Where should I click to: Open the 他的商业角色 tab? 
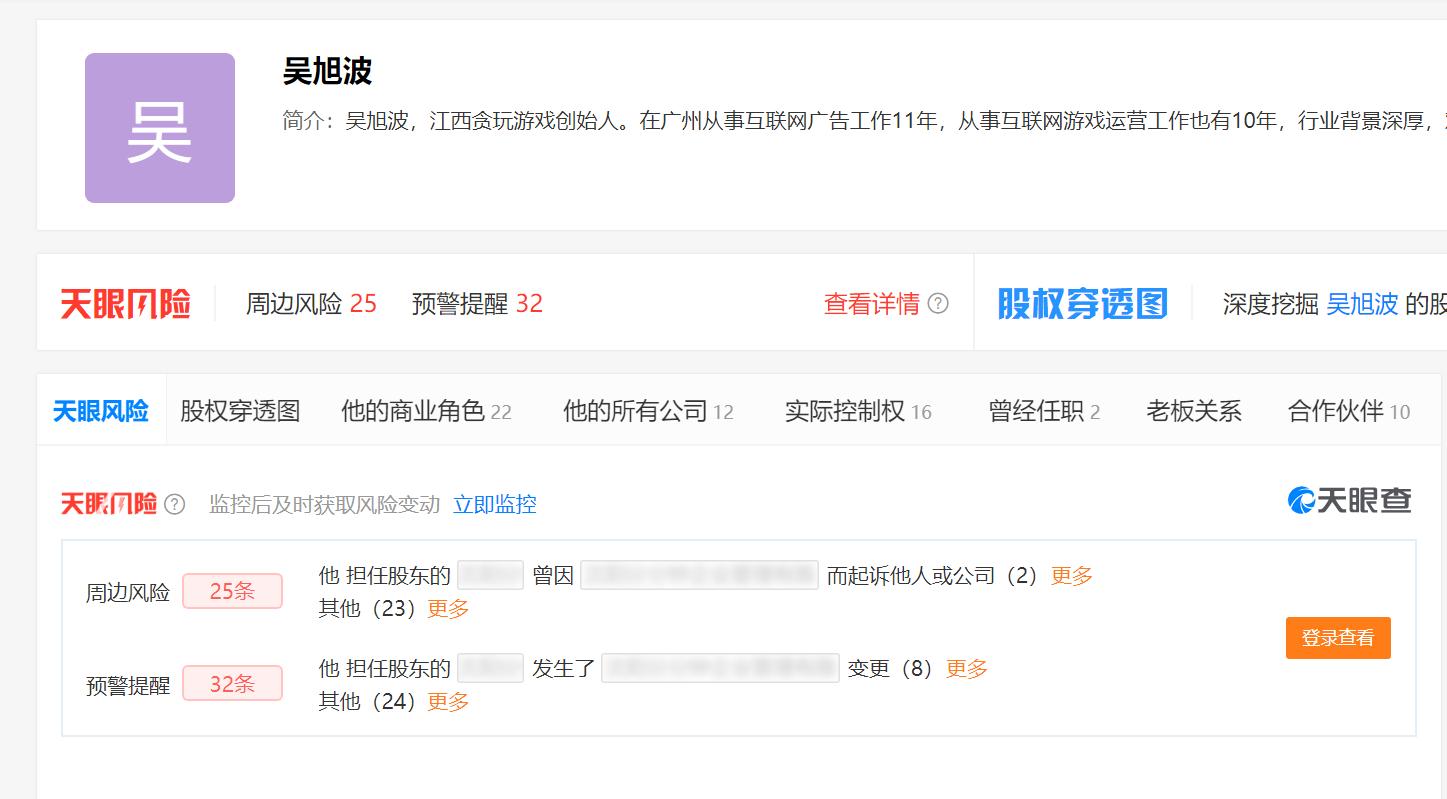pos(420,410)
